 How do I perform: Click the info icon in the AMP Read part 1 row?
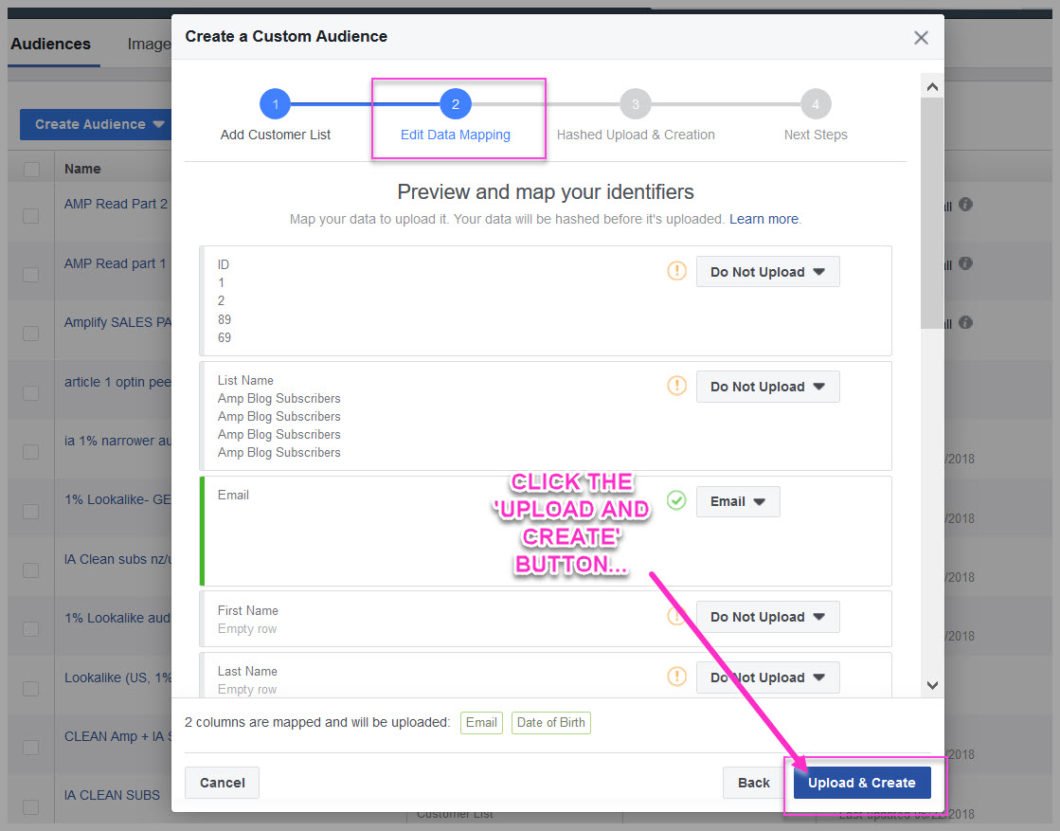coord(966,263)
